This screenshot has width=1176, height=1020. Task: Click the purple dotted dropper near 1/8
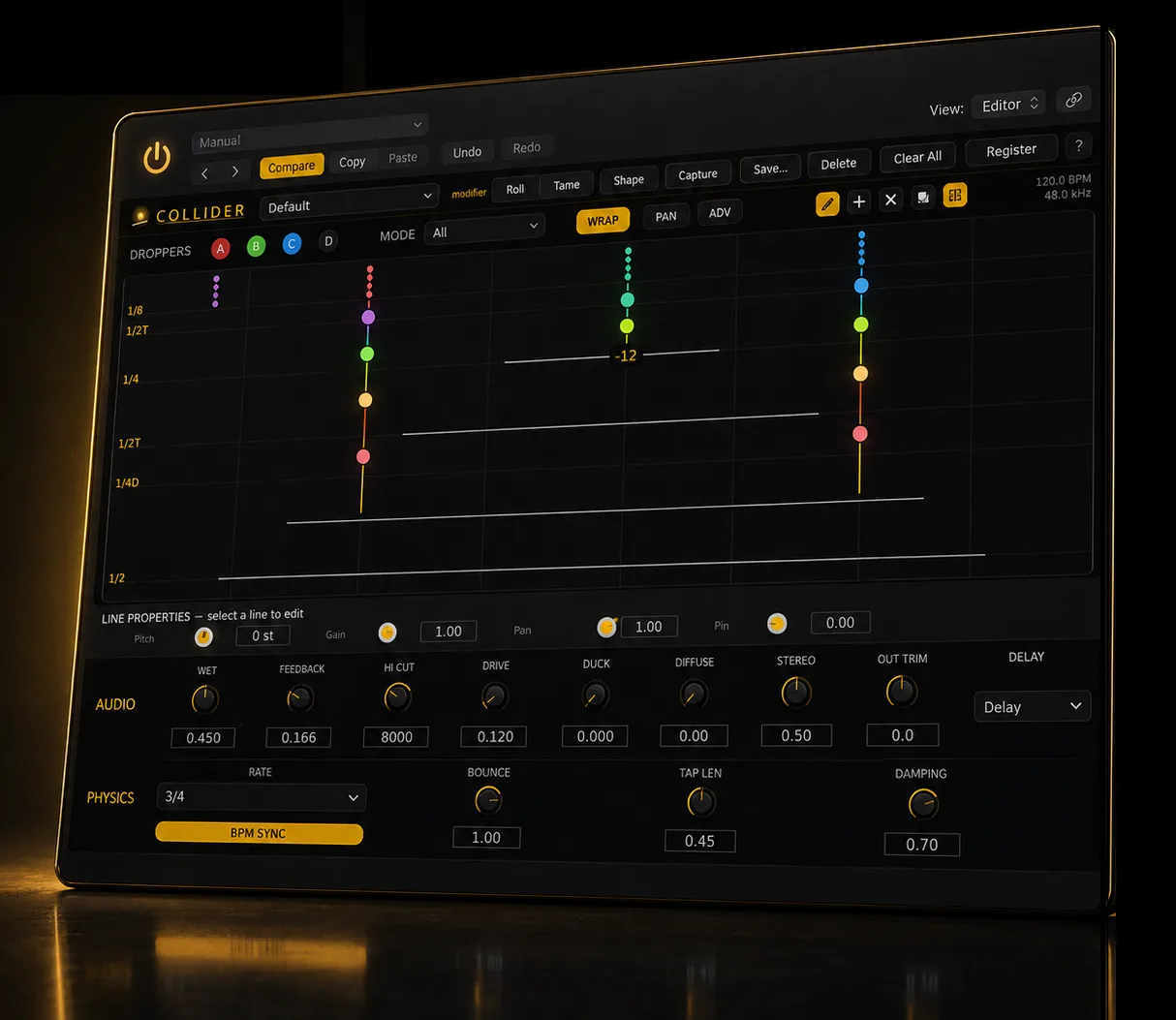pyautogui.click(x=215, y=292)
